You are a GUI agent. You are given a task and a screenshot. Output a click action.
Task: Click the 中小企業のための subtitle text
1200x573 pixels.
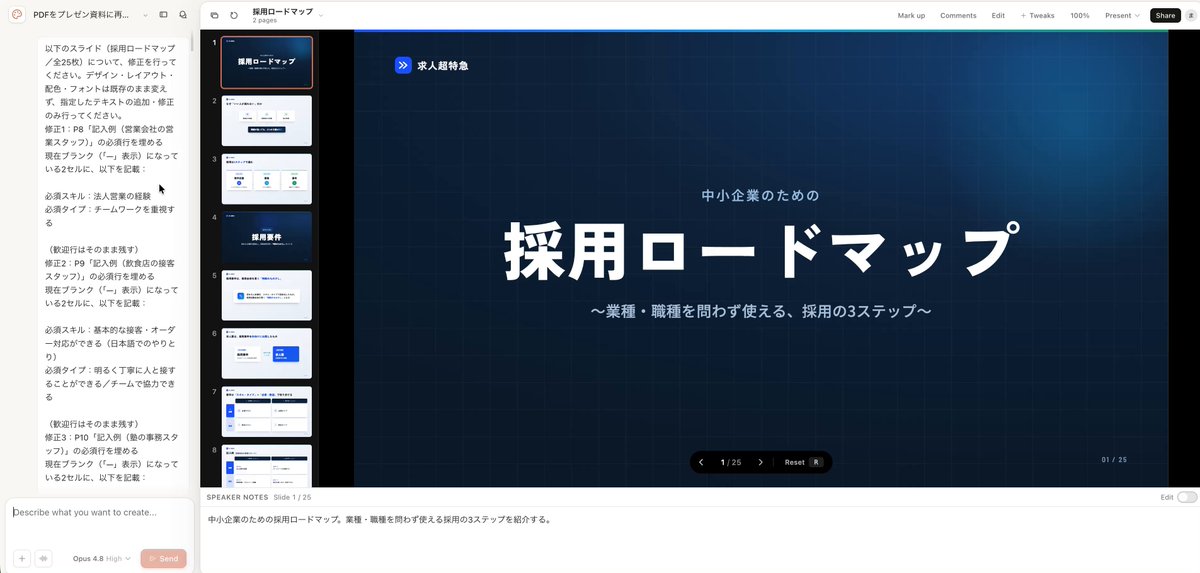(x=760, y=196)
